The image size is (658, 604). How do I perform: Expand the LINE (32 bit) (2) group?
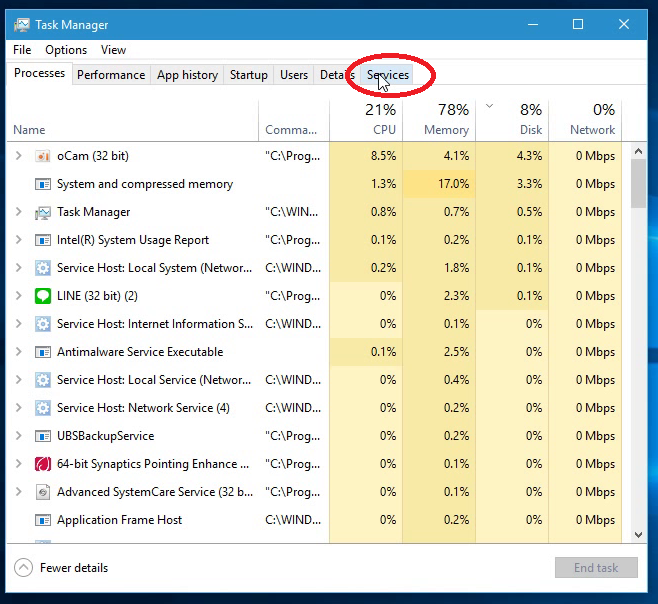[18, 295]
